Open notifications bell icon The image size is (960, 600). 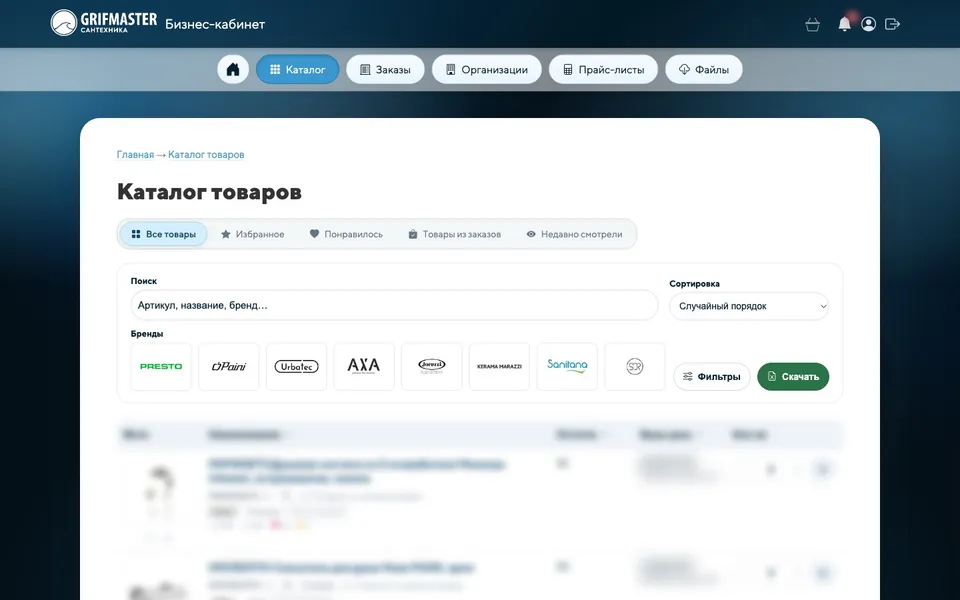844,24
